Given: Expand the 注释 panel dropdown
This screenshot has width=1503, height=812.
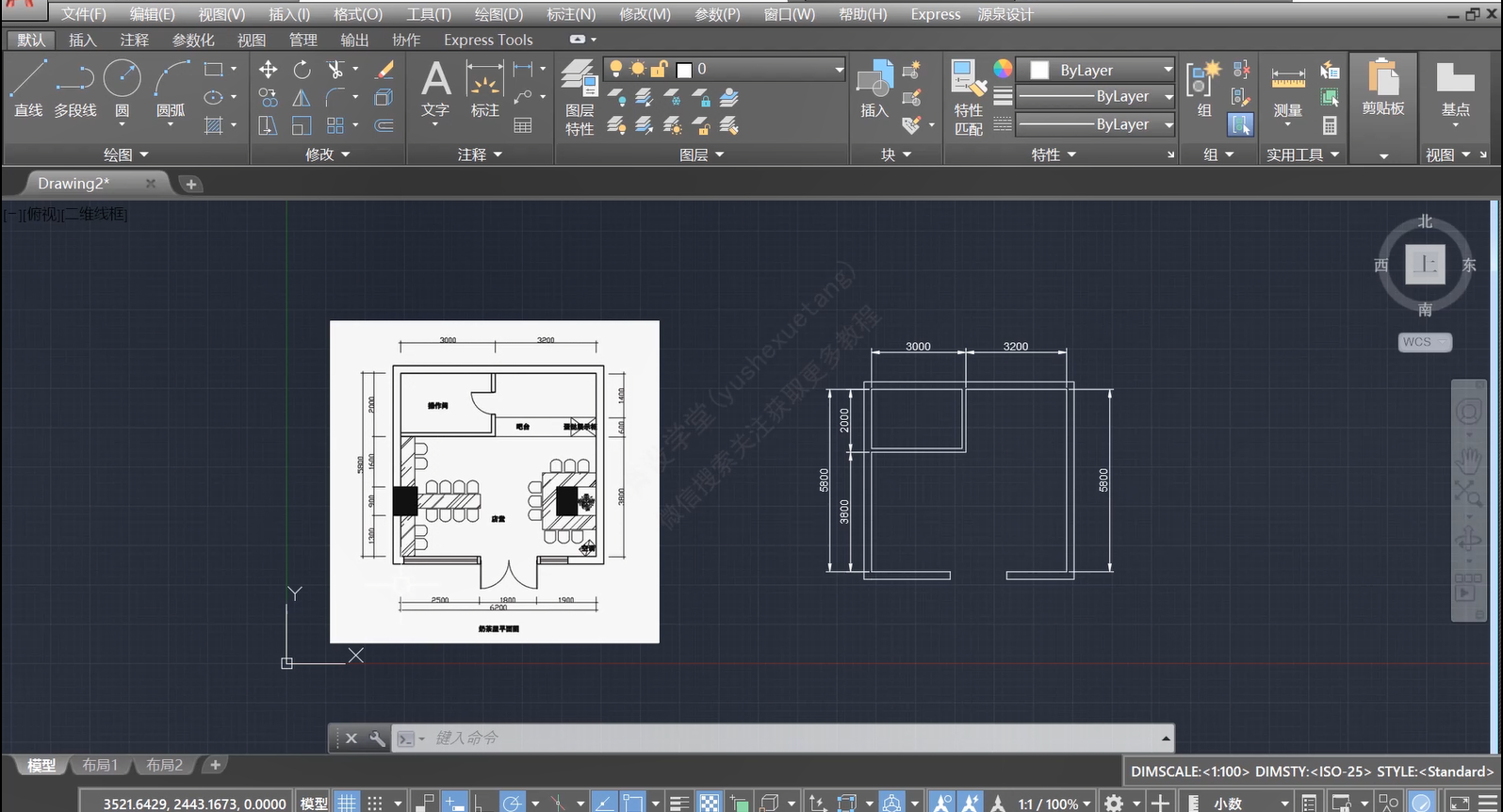Looking at the screenshot, I should pyautogui.click(x=480, y=154).
